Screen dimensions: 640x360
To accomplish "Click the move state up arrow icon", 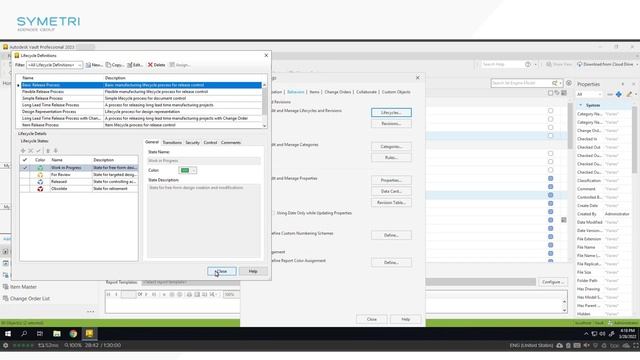I will point(48,151).
